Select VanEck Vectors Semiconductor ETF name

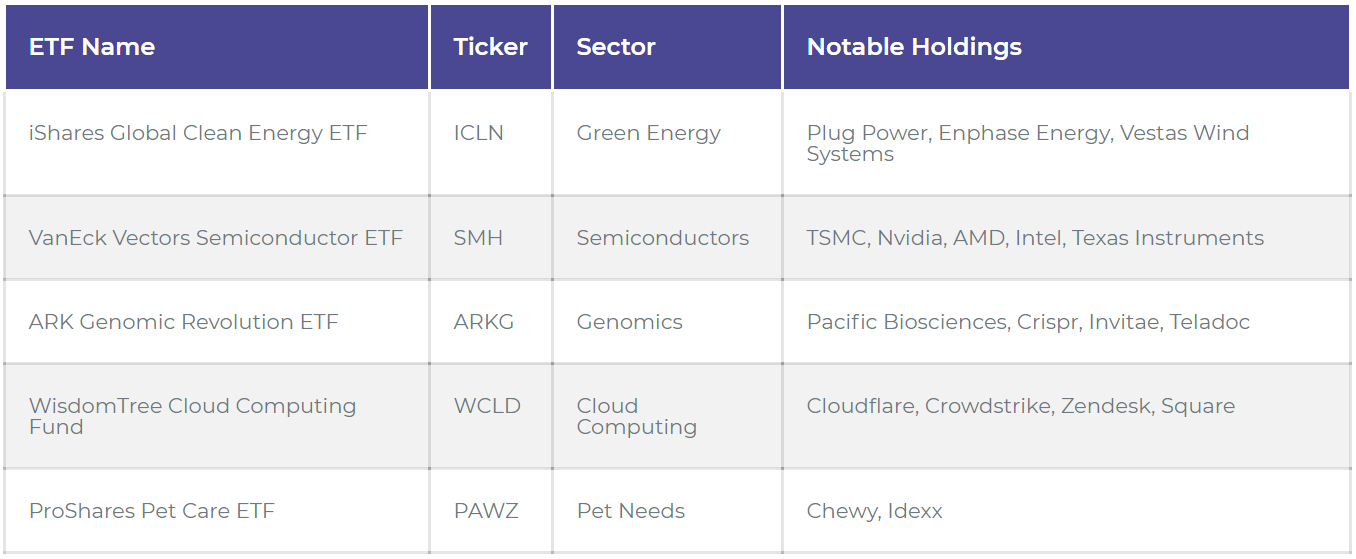coord(216,238)
